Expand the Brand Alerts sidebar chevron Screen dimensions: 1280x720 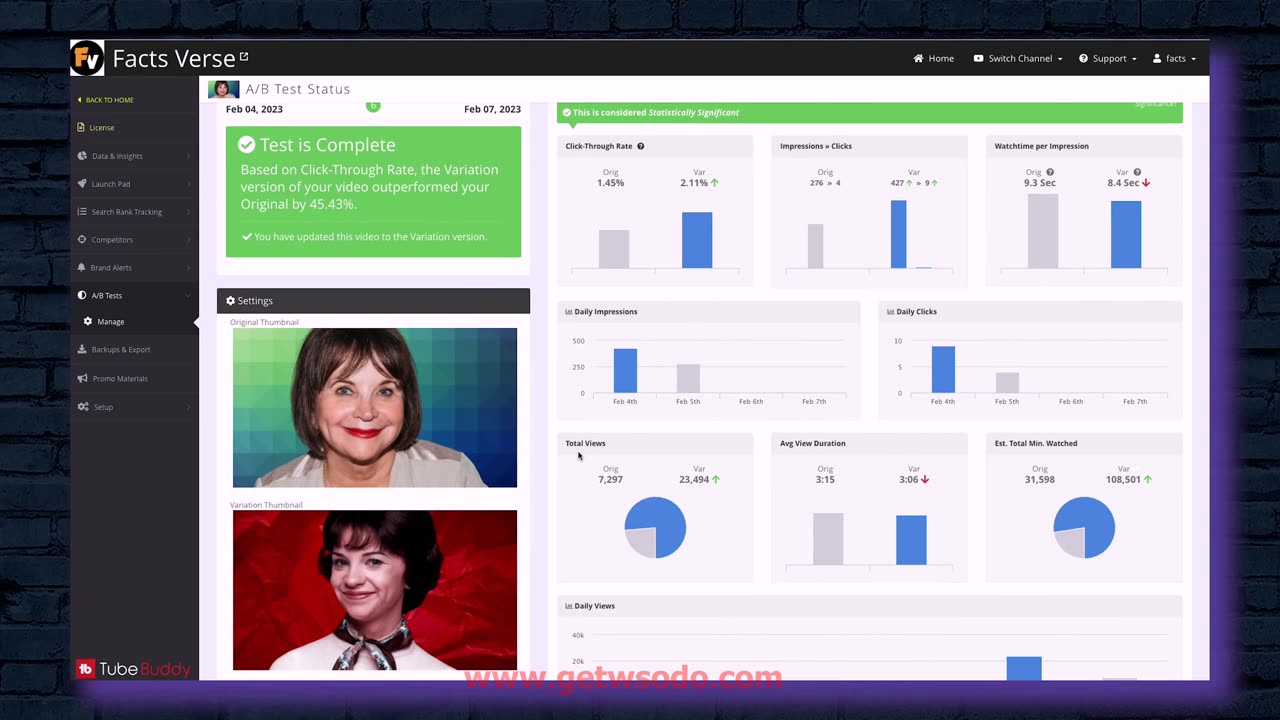pyautogui.click(x=188, y=268)
